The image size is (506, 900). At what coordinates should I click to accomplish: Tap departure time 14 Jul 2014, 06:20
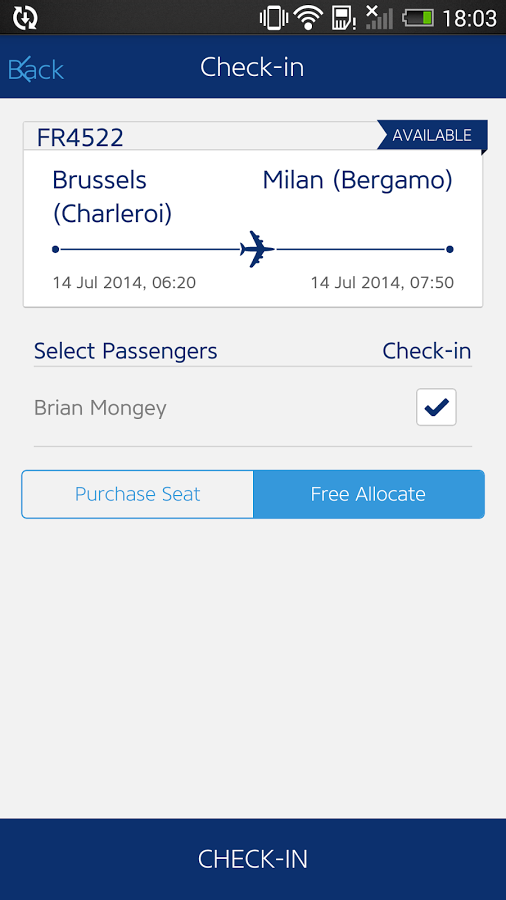(124, 282)
